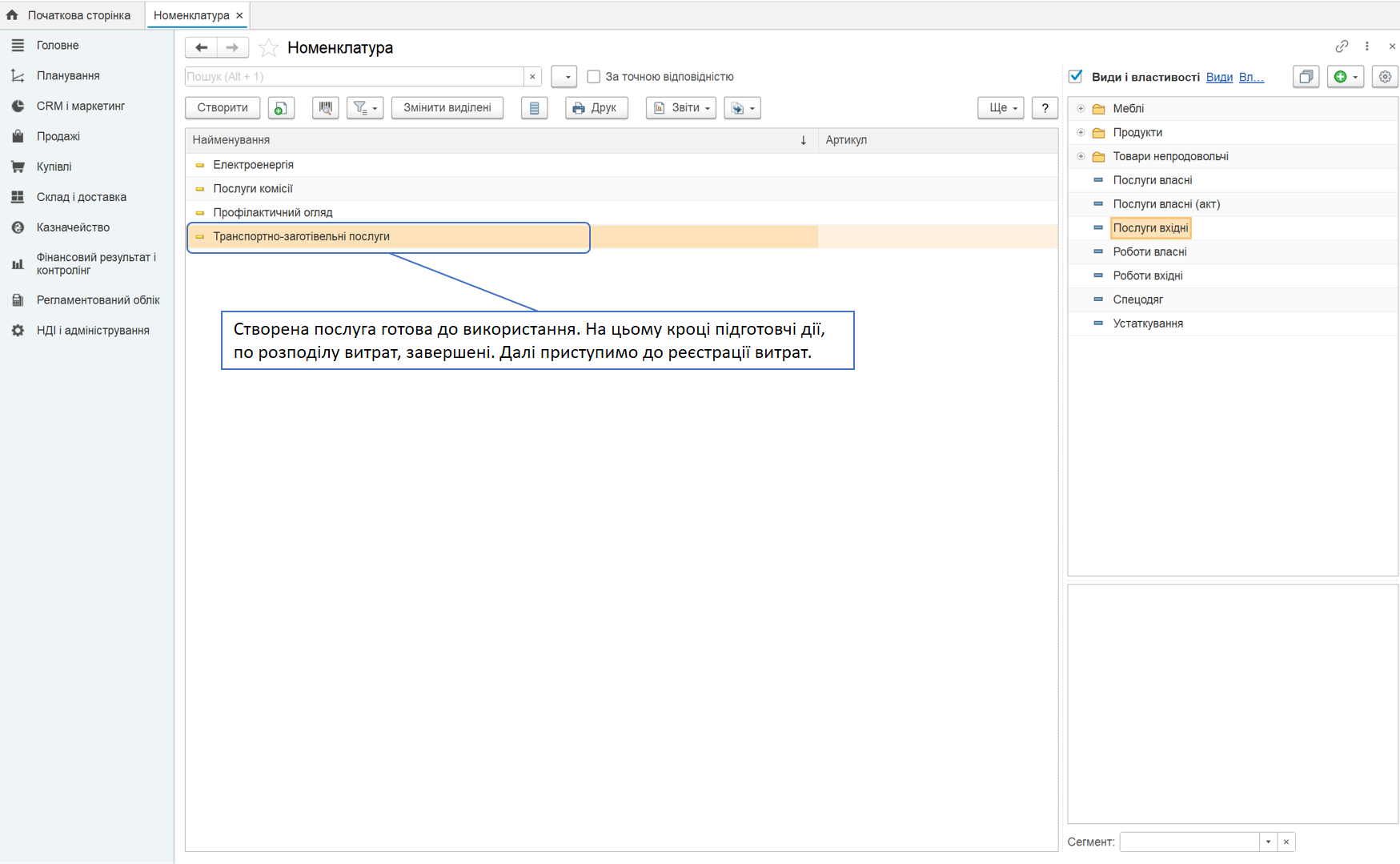
Task: Expand the Меблі folder
Action: pos(1081,109)
